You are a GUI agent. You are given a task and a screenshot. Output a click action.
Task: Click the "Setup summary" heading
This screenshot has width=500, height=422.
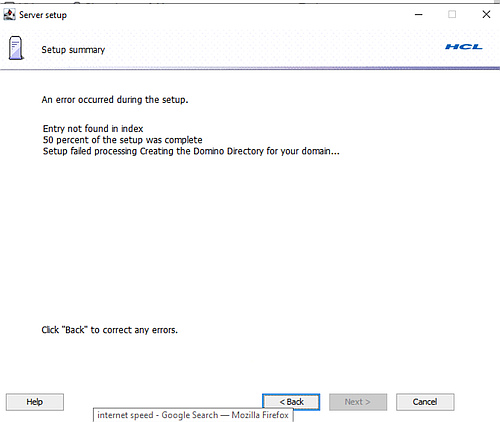click(x=73, y=50)
